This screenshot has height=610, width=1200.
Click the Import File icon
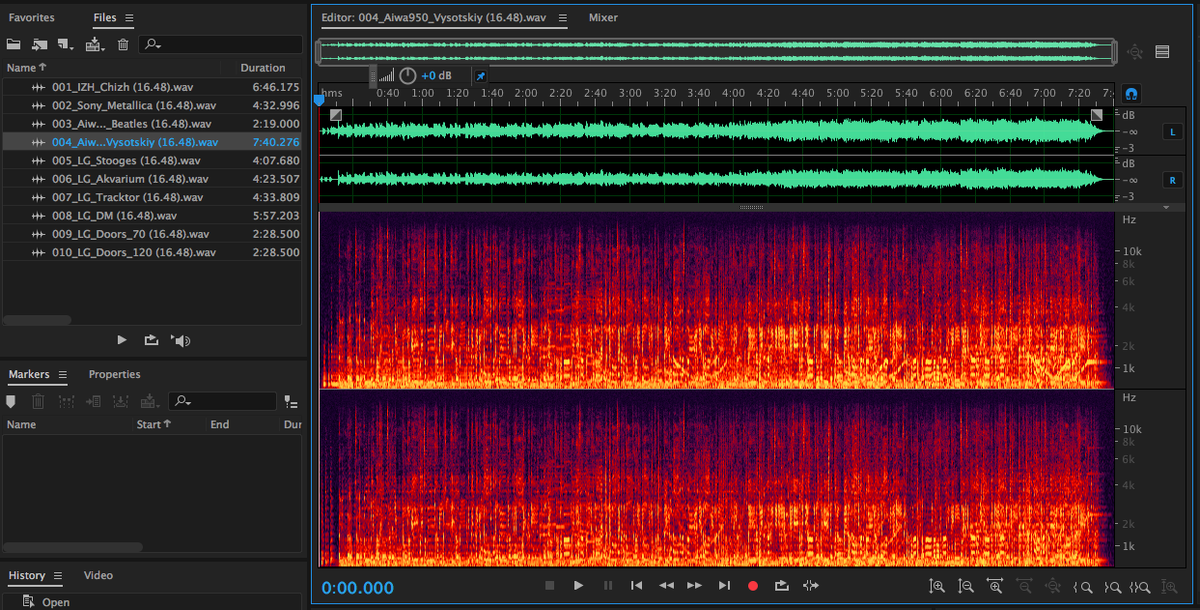pos(40,44)
